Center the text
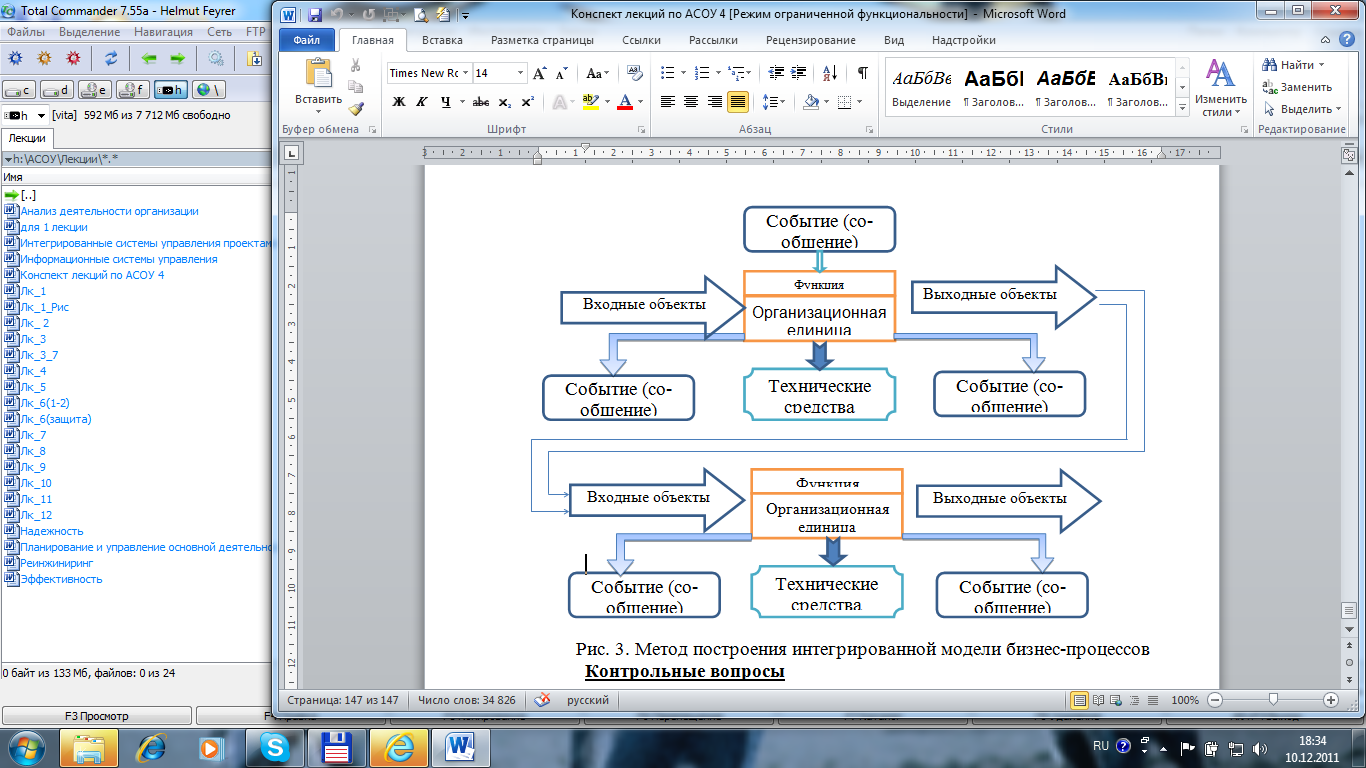Viewport: 1366px width, 768px height. 692,102
